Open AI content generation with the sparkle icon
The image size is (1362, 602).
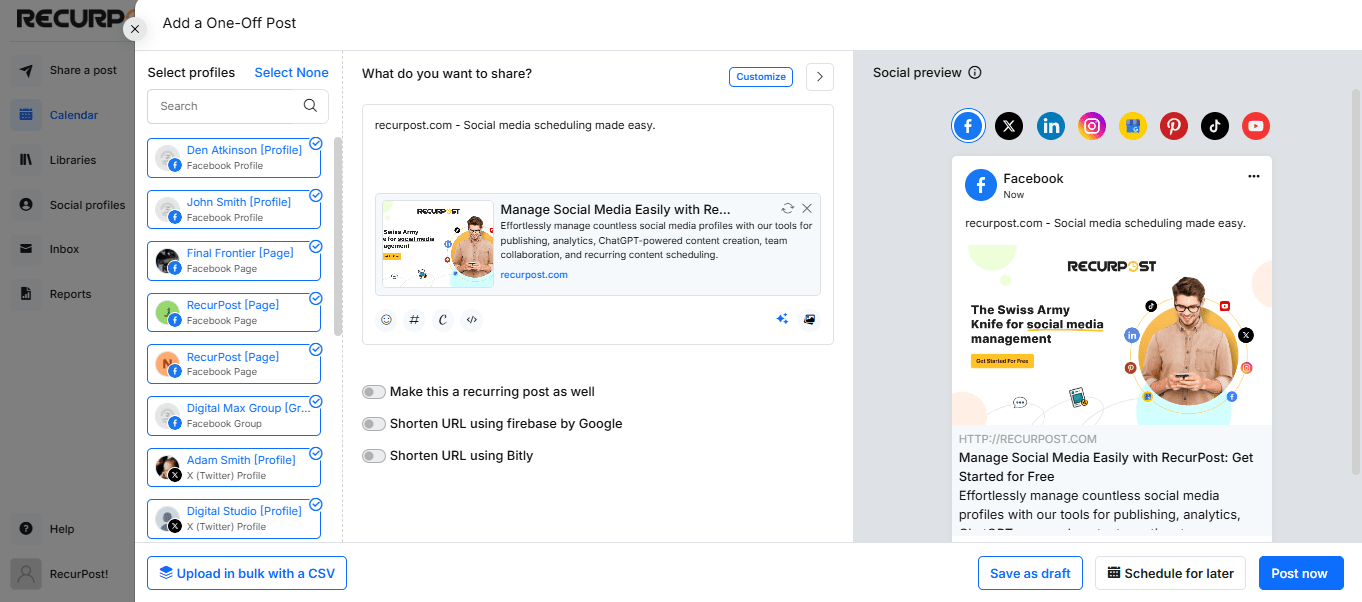click(x=782, y=319)
